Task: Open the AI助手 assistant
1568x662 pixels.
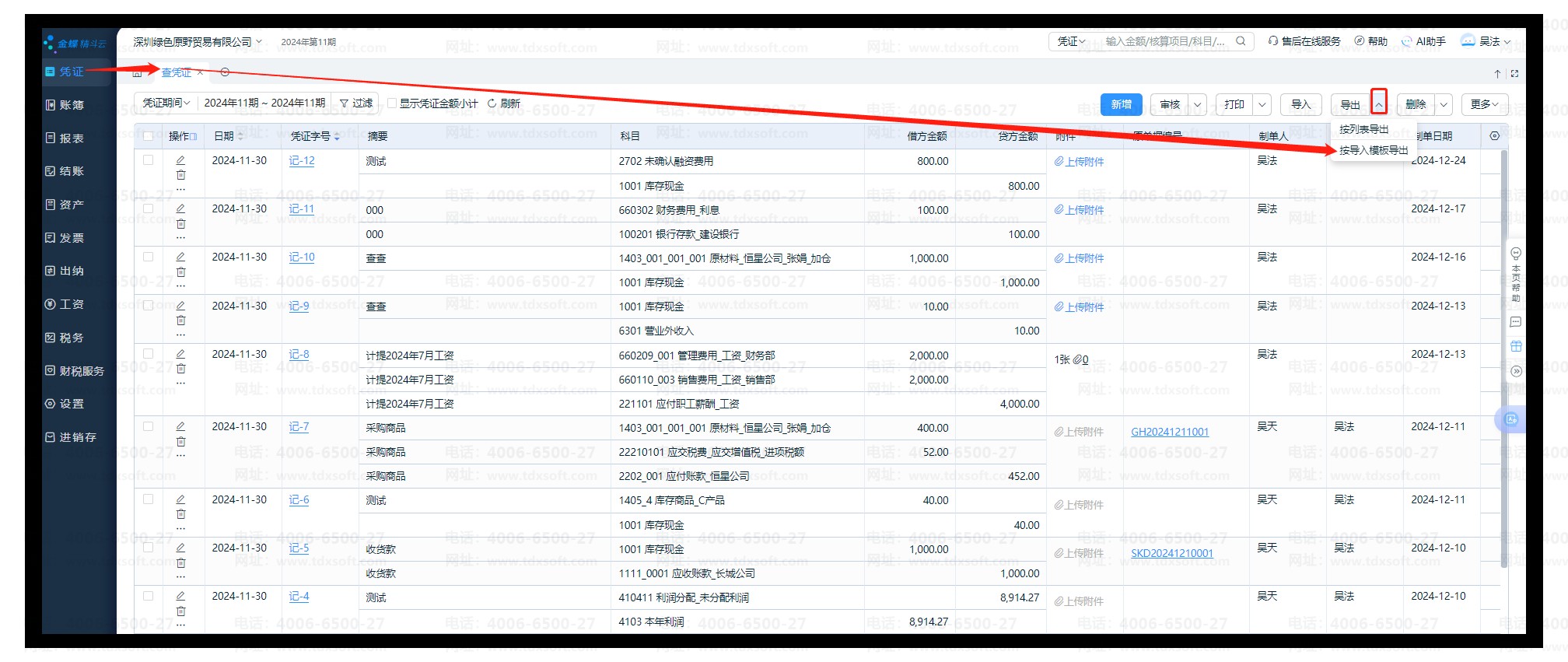Action: 1423,41
